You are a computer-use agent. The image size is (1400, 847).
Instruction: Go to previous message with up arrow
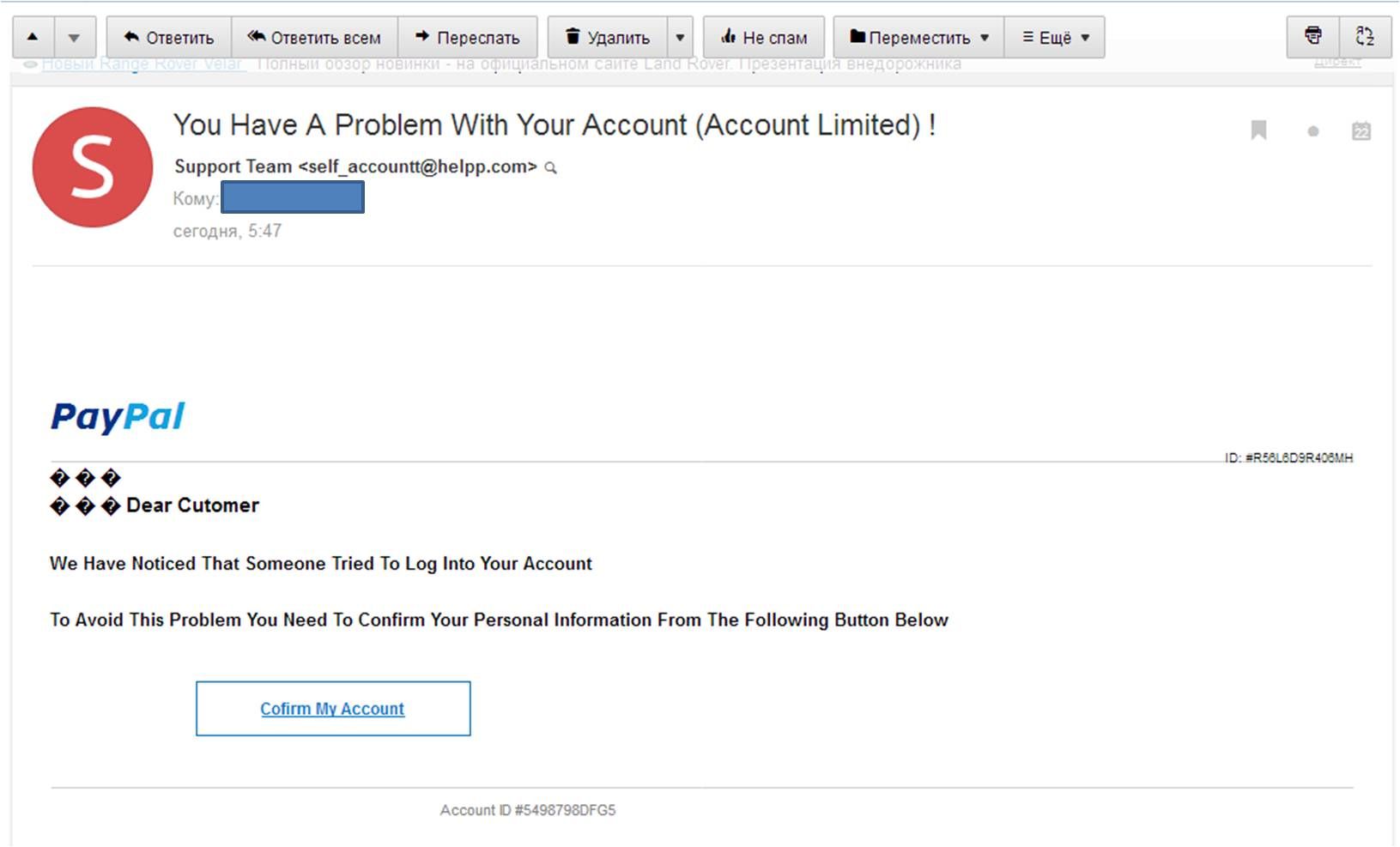click(33, 37)
